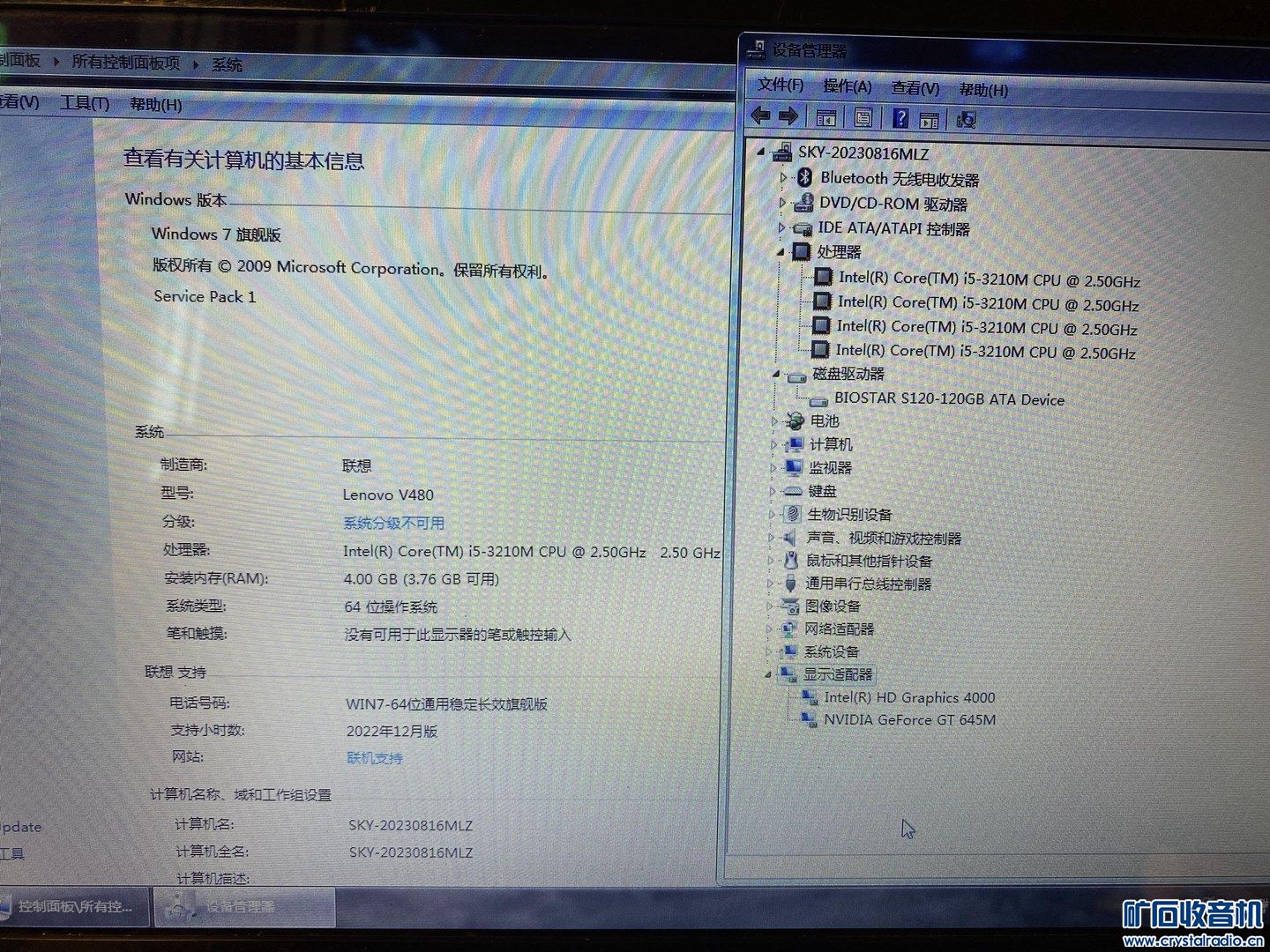Viewport: 1270px width, 952px height.
Task: Click 系统 in the address breadcrumb
Action: 227,64
